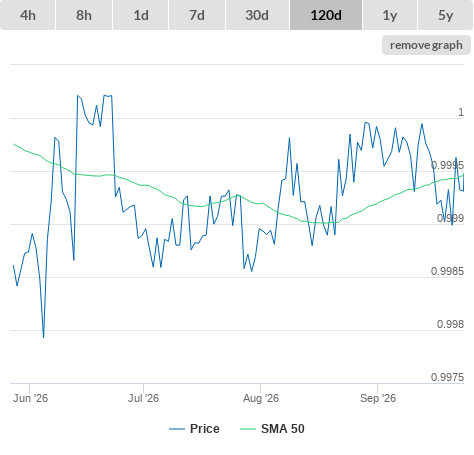
Task: Click the 0.9975 y-axis label
Action: [447, 377]
